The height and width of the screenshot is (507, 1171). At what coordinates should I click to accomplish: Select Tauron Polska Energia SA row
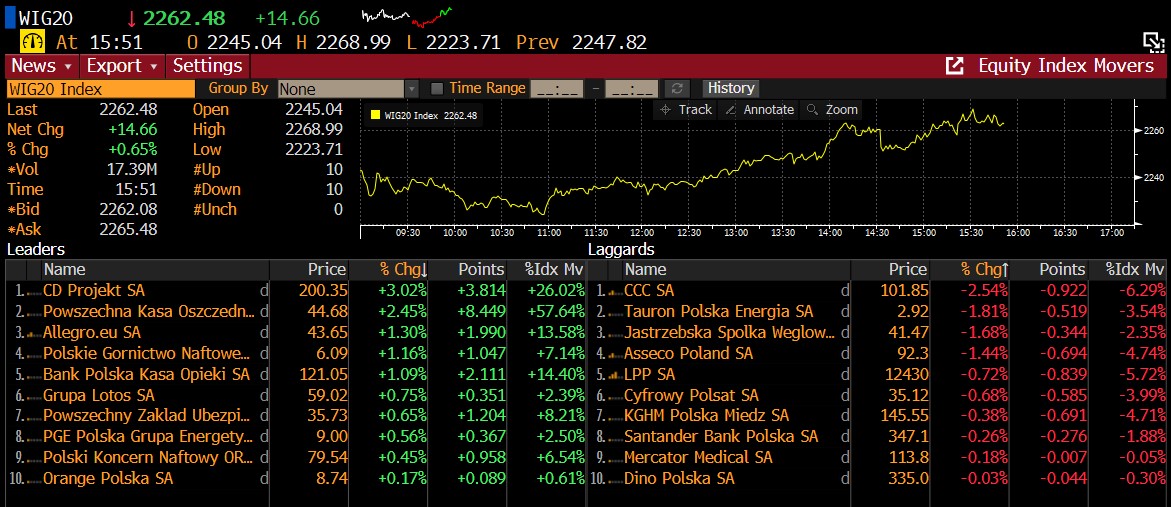click(x=878, y=311)
